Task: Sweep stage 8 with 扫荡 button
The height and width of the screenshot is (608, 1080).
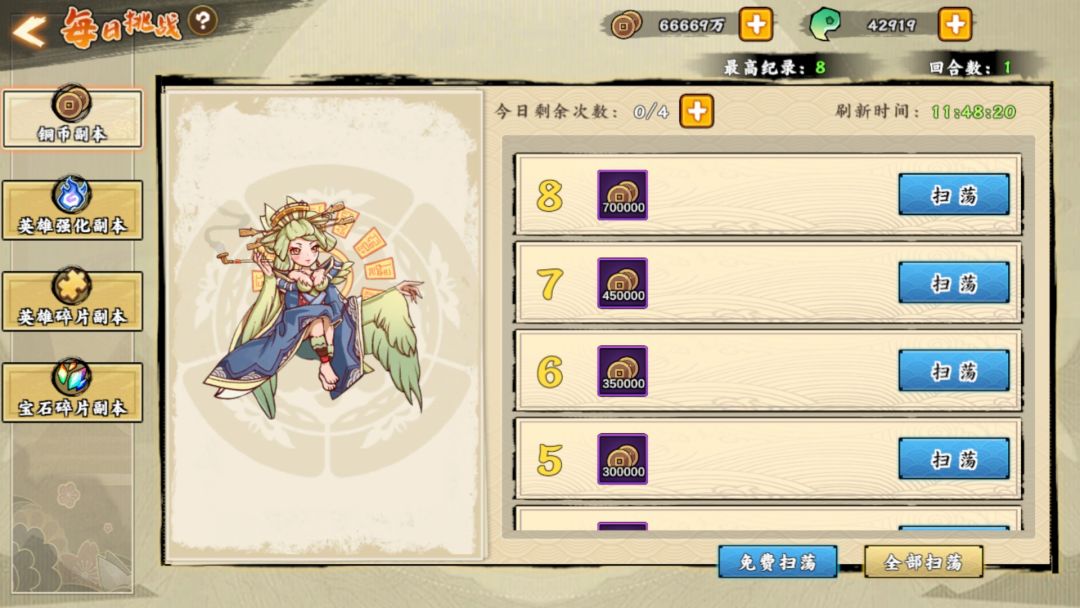Action: tap(953, 195)
